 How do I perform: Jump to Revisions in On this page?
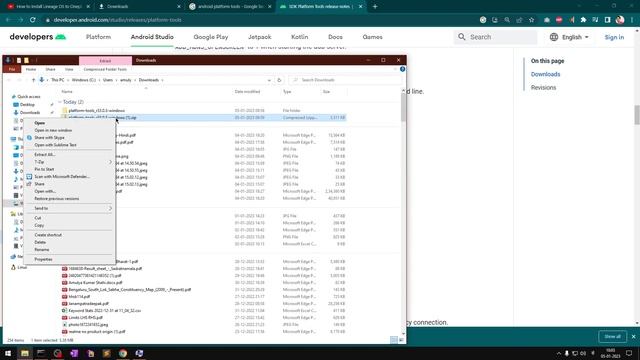[x=543, y=88]
